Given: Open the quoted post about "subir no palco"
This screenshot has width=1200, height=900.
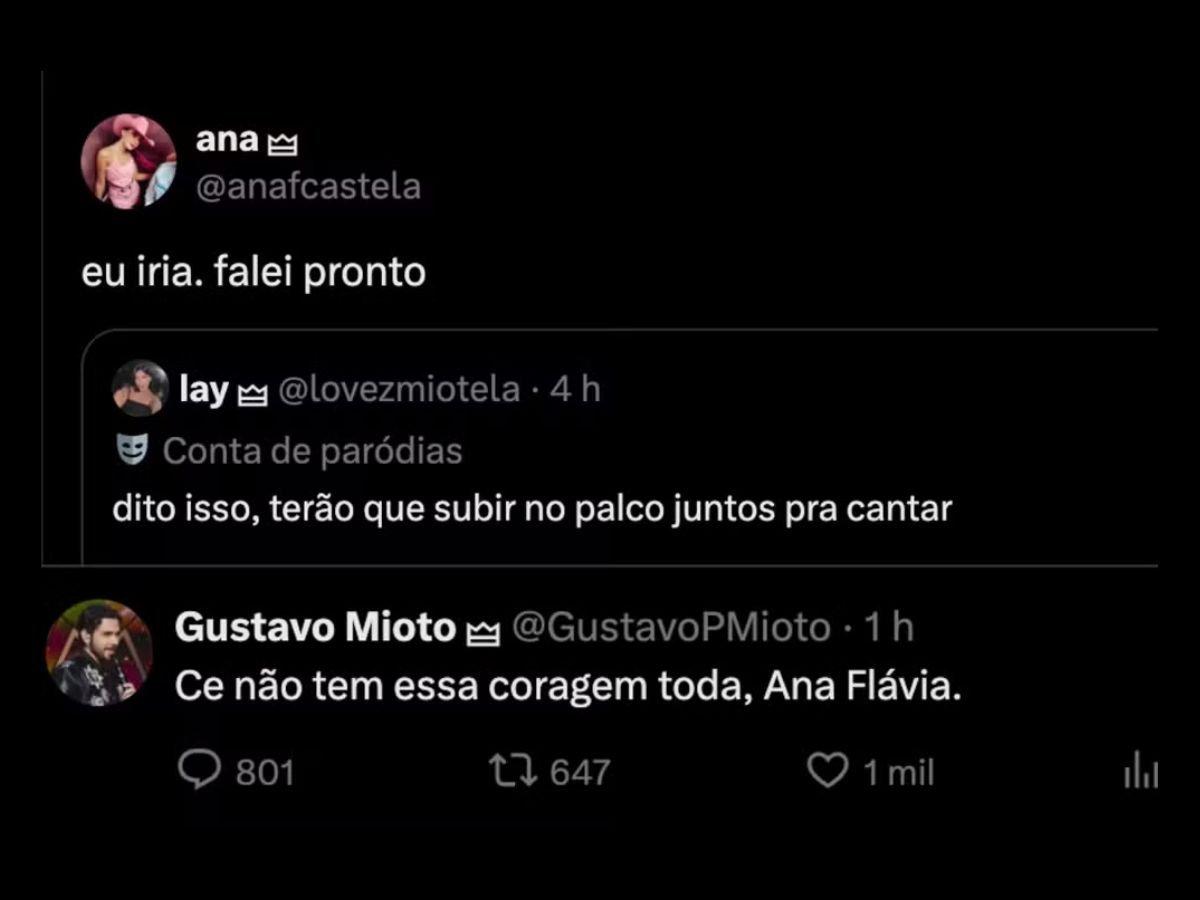Looking at the screenshot, I should pyautogui.click(x=531, y=510).
